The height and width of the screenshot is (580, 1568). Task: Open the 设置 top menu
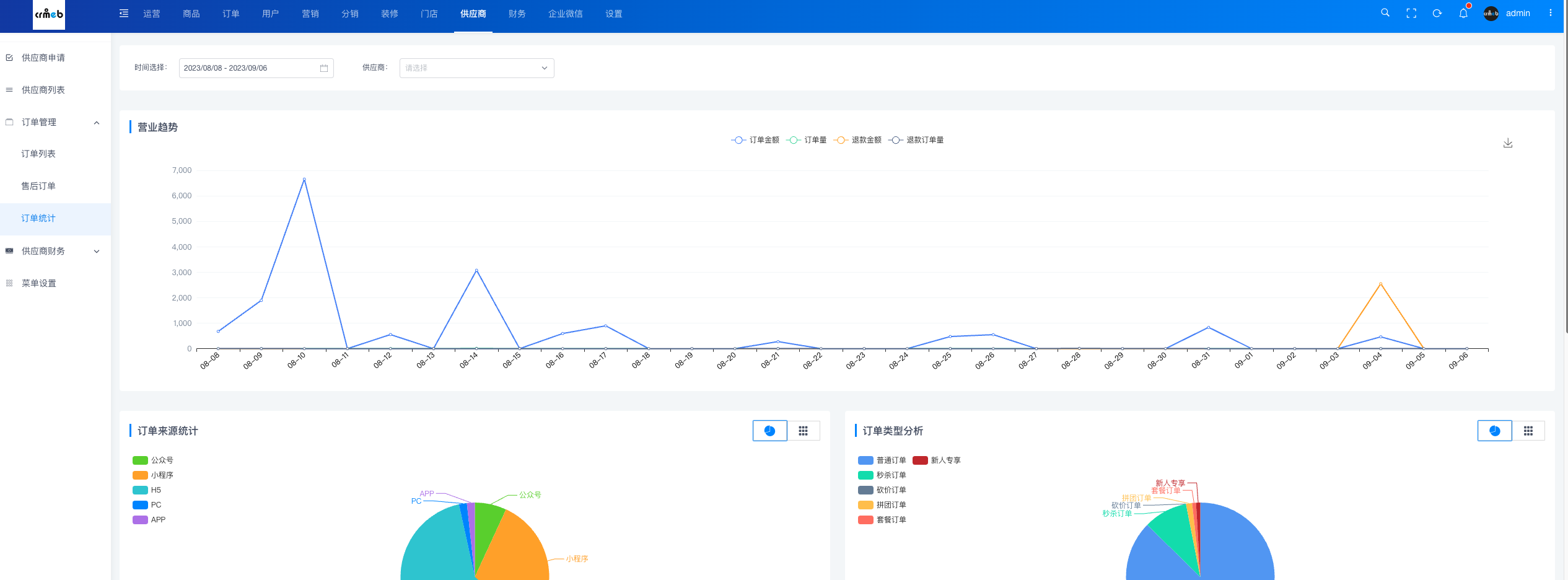(614, 14)
